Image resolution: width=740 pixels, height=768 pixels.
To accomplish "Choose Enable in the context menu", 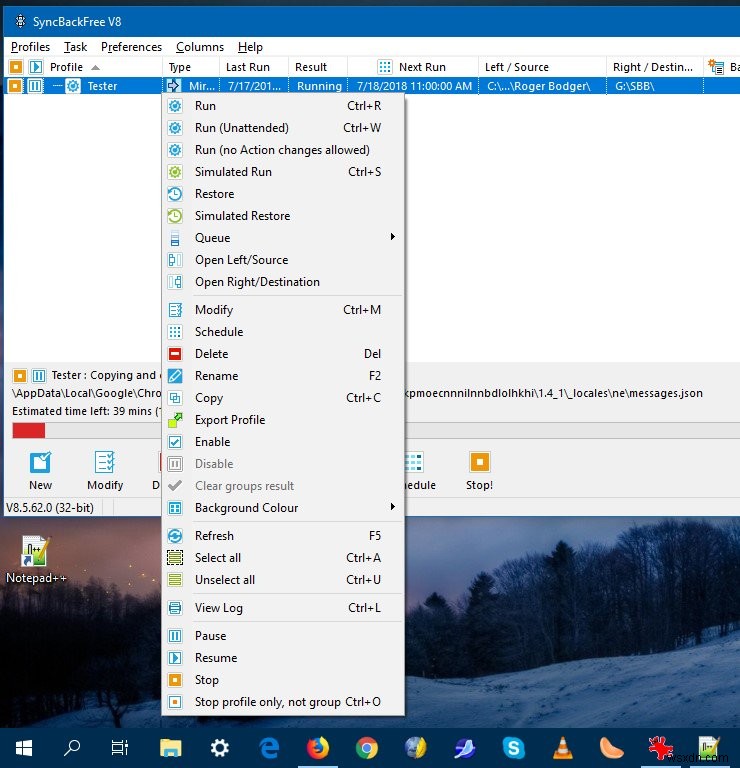I will [212, 442].
